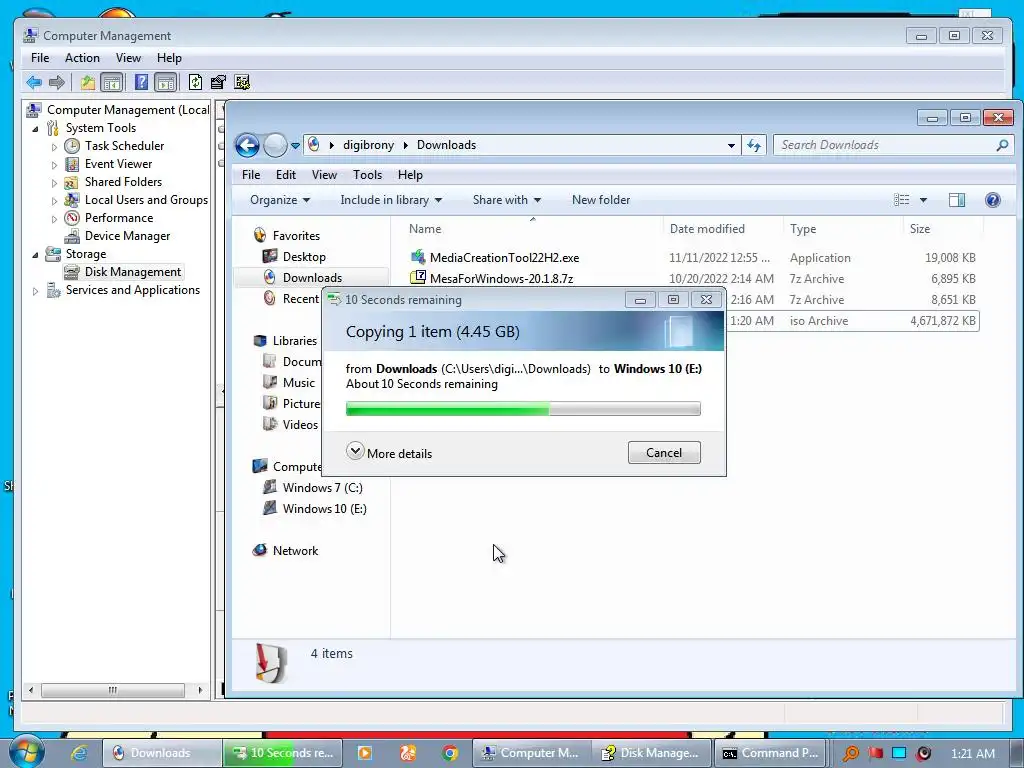
Task: Select Local Users and Groups node
Action: coord(146,200)
